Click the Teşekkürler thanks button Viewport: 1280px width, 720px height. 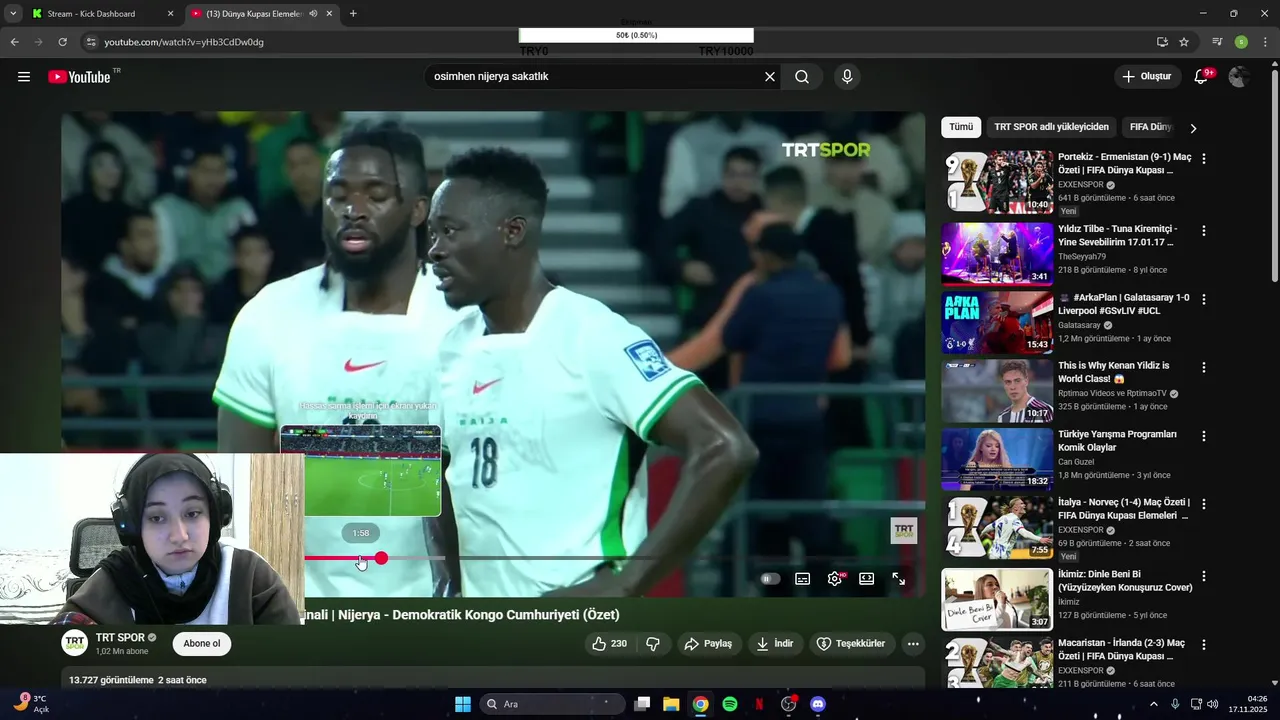tap(851, 644)
